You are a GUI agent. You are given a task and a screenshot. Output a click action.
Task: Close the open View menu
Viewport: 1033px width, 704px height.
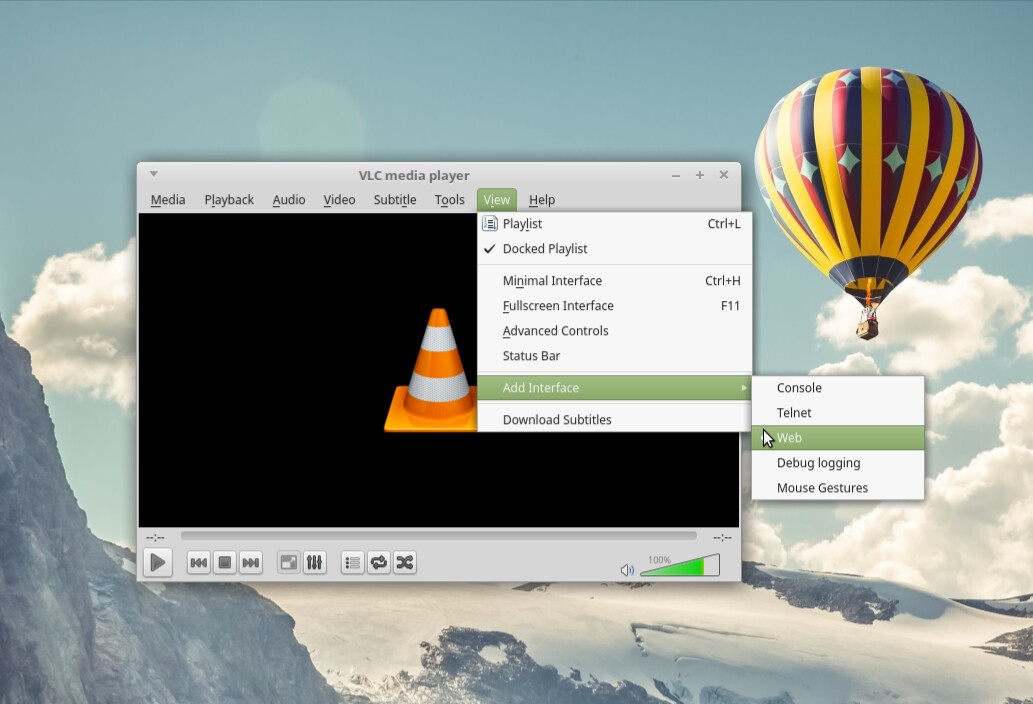pos(497,200)
